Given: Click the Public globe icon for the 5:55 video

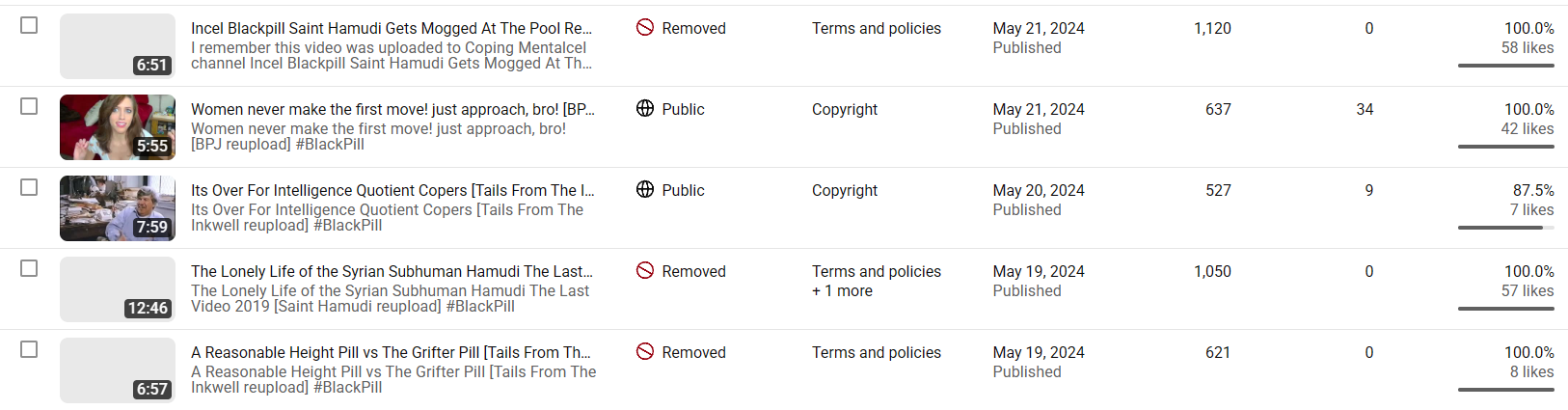Looking at the screenshot, I should tap(645, 109).
